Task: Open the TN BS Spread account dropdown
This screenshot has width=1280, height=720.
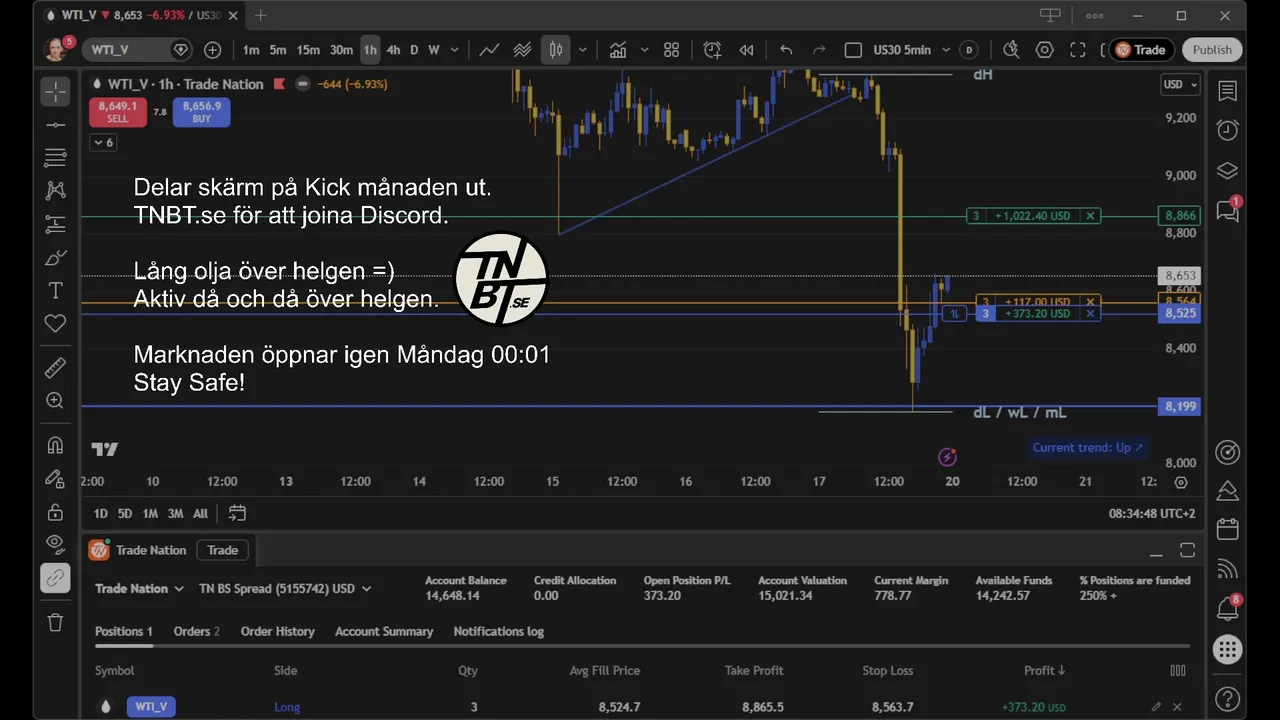Action: pos(285,589)
